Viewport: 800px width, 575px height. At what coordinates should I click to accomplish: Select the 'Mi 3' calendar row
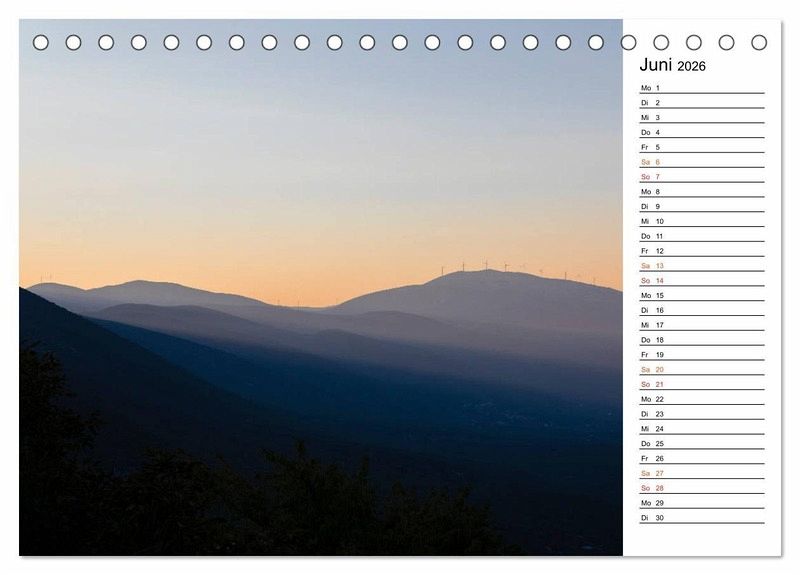(702, 117)
